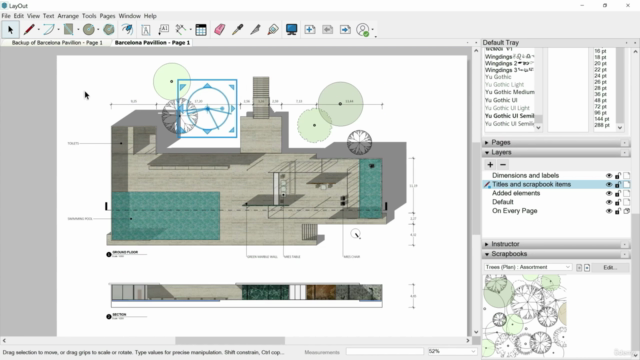Viewport: 640px width, 360px height.
Task: Click the scrapbook trees thumbnail preview
Action: click(x=524, y=317)
